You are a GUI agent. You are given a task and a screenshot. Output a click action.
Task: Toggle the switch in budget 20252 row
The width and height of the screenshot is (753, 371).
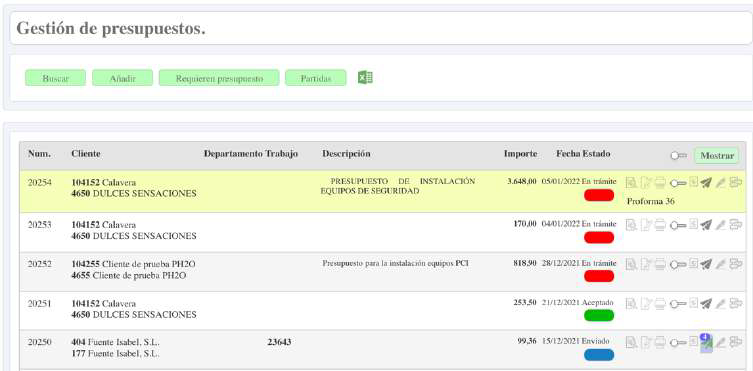pyautogui.click(x=678, y=264)
